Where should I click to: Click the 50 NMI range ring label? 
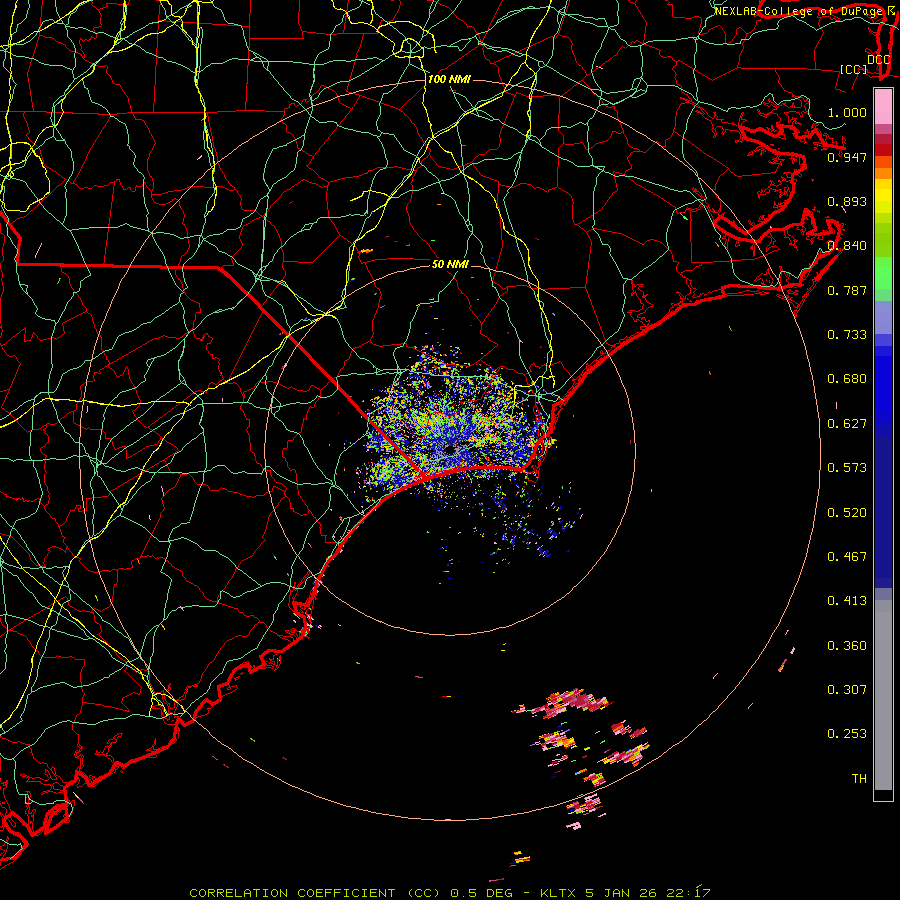(450, 264)
